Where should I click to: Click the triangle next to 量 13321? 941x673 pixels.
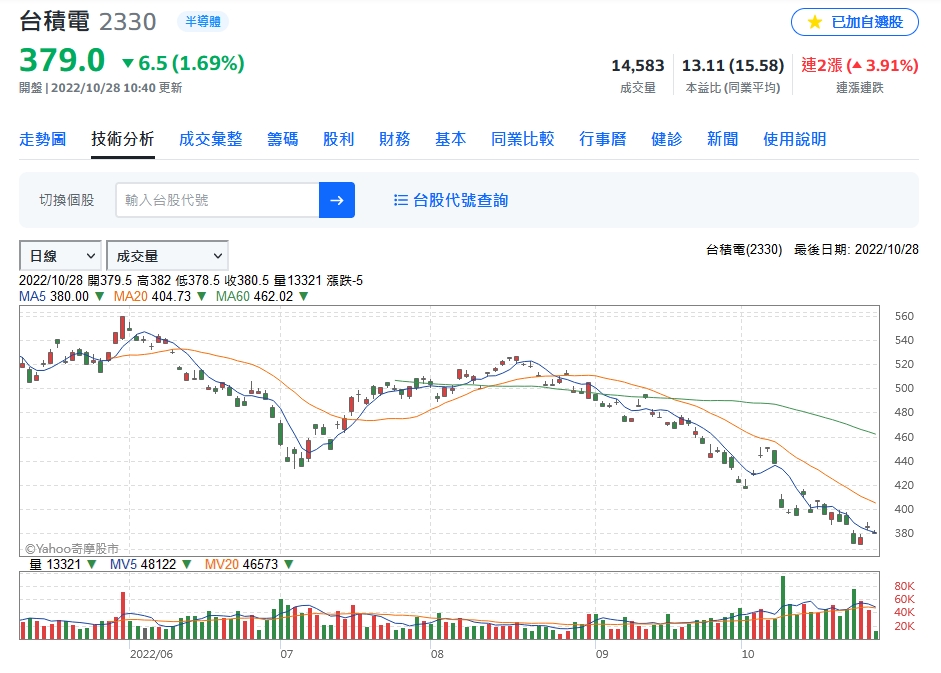pos(91,564)
